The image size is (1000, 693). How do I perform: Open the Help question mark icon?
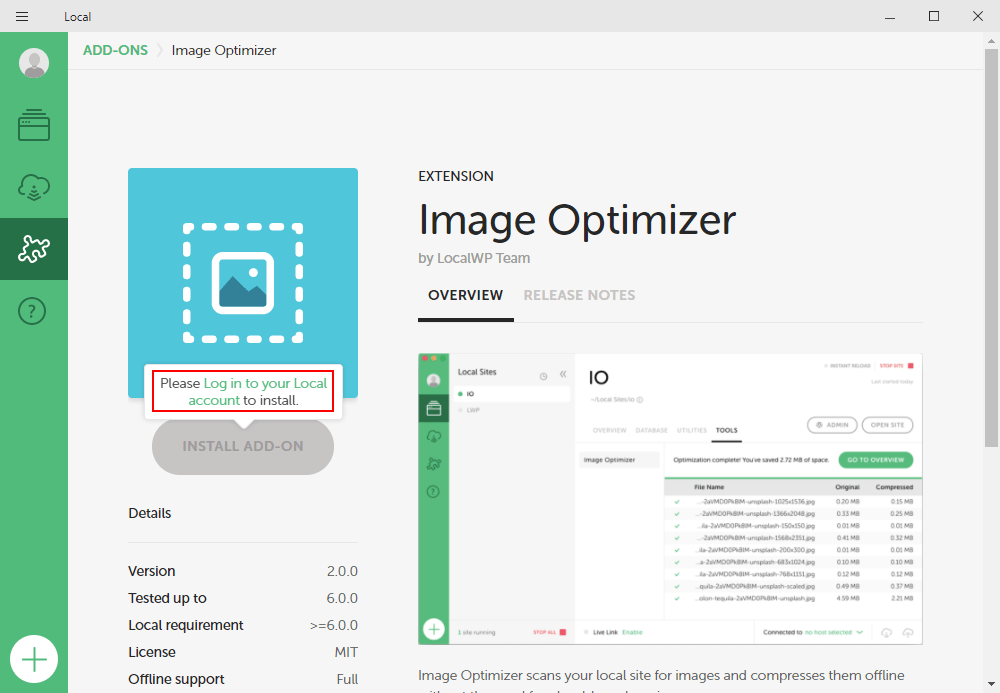(x=32, y=311)
